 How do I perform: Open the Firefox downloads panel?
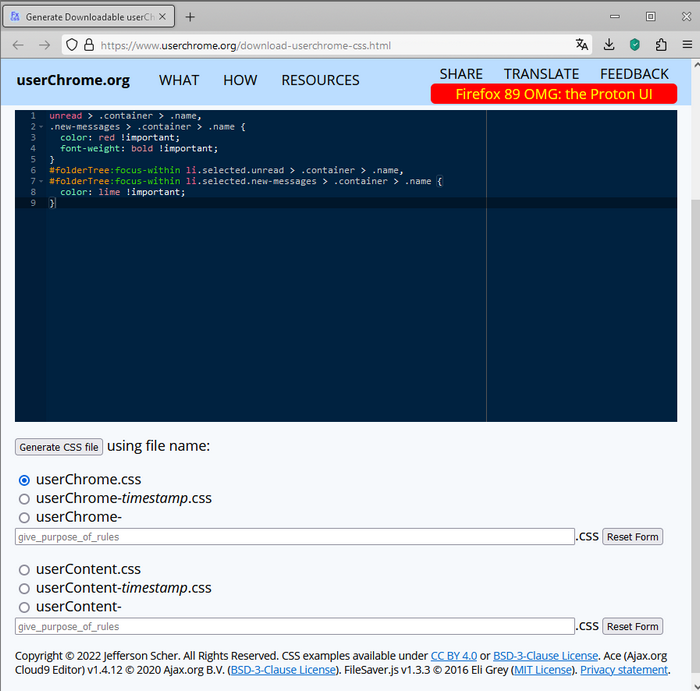click(x=609, y=45)
